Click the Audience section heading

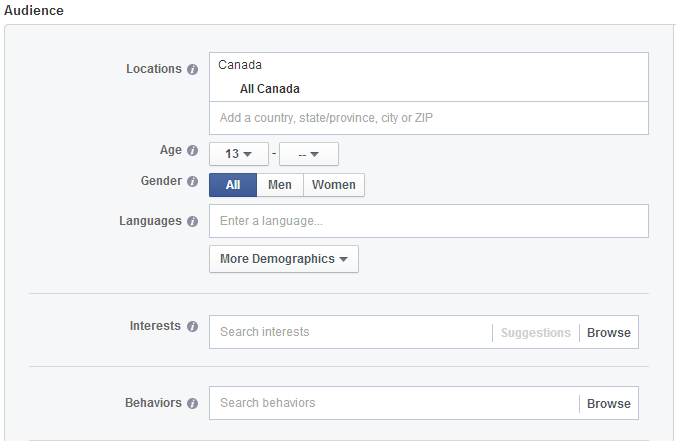[34, 10]
